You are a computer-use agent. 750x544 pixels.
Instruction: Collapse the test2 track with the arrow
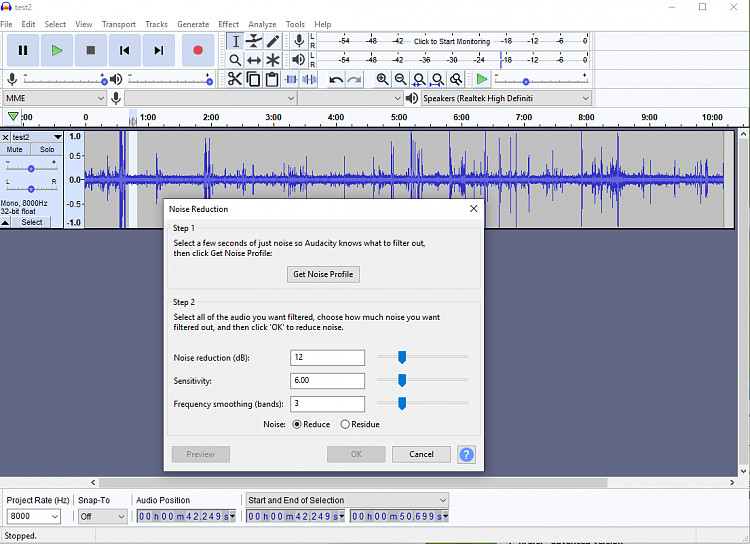click(5, 222)
